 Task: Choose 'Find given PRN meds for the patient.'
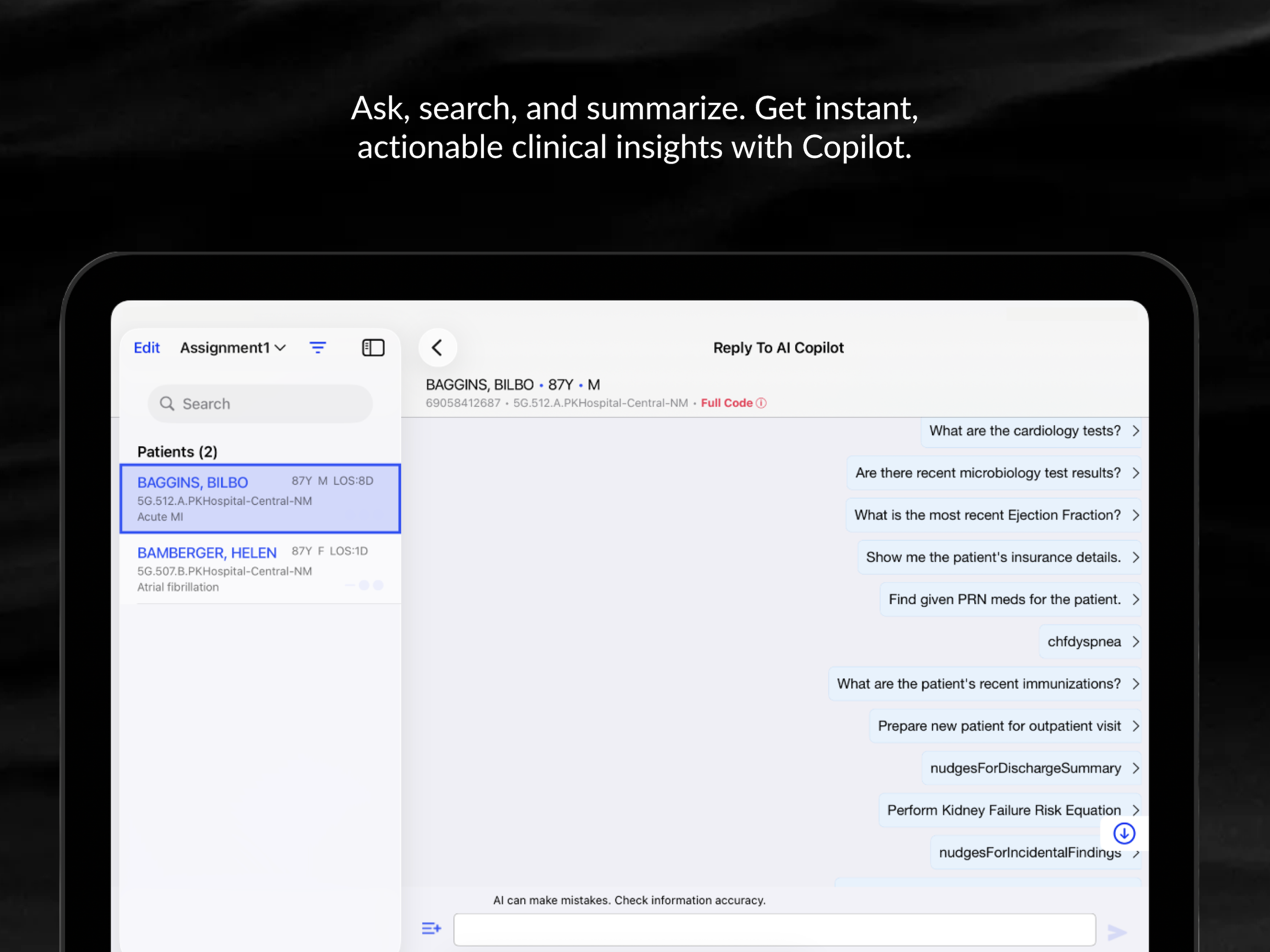coord(1004,600)
